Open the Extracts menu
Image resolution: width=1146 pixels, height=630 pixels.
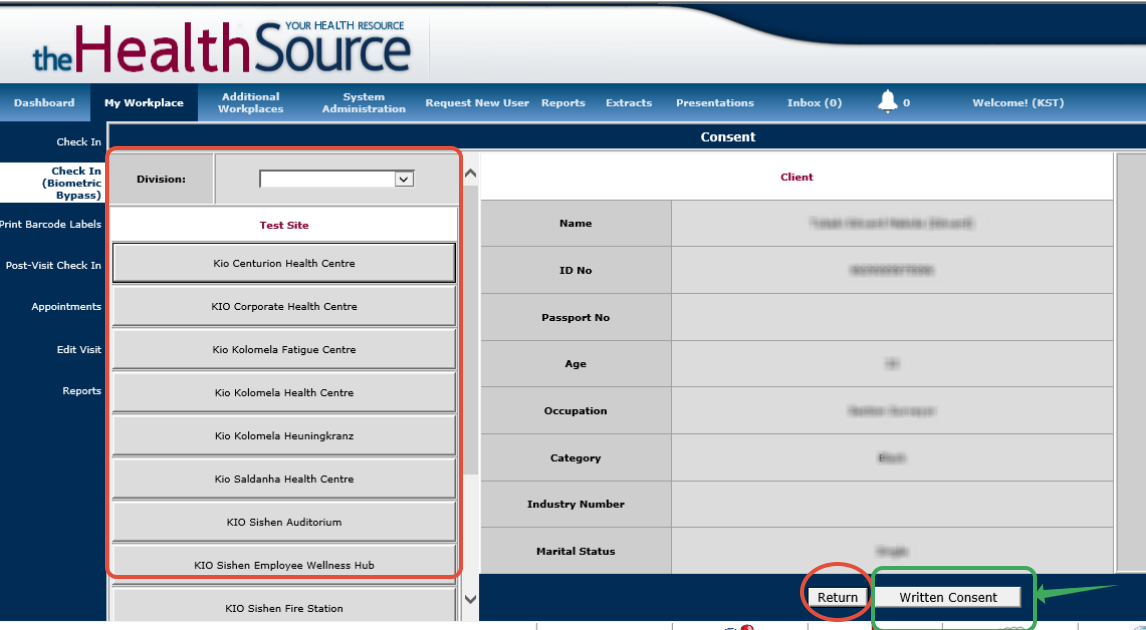click(629, 103)
